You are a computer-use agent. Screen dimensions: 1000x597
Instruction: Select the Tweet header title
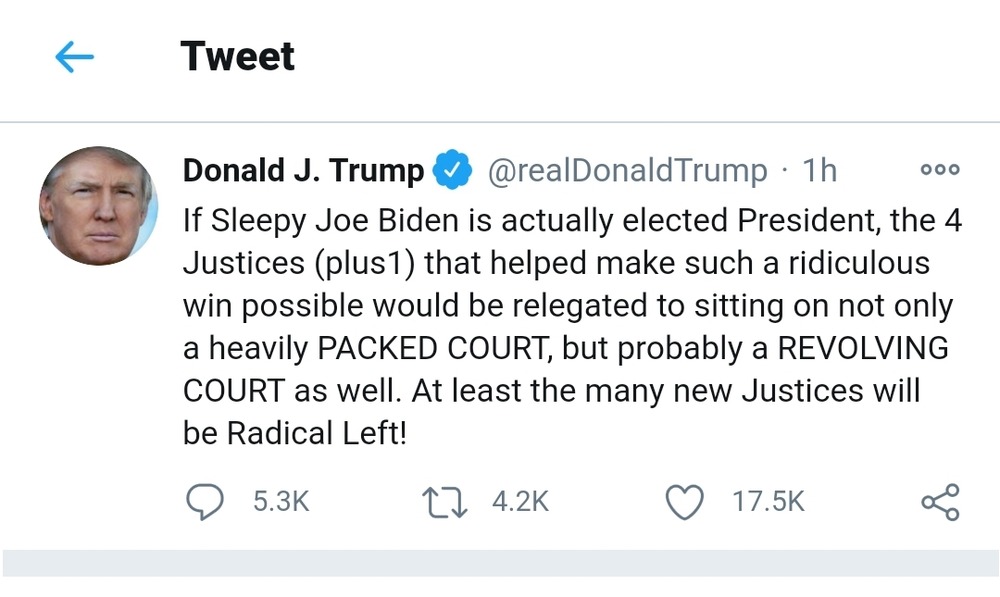pos(237,56)
